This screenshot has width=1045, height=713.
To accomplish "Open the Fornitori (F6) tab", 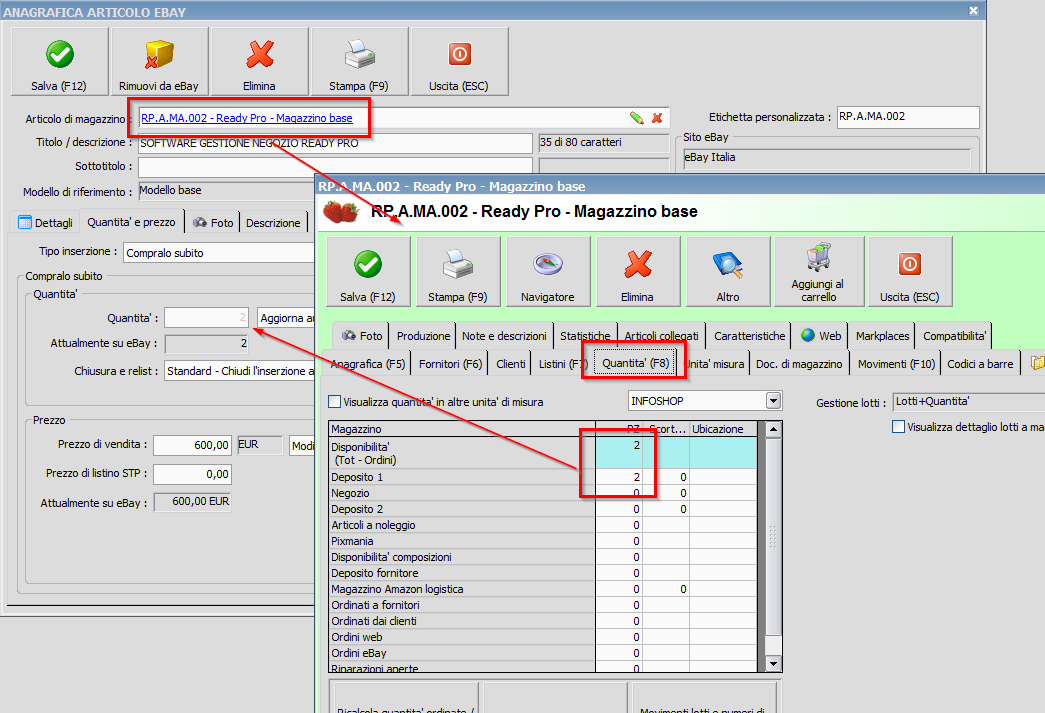I will tap(451, 364).
